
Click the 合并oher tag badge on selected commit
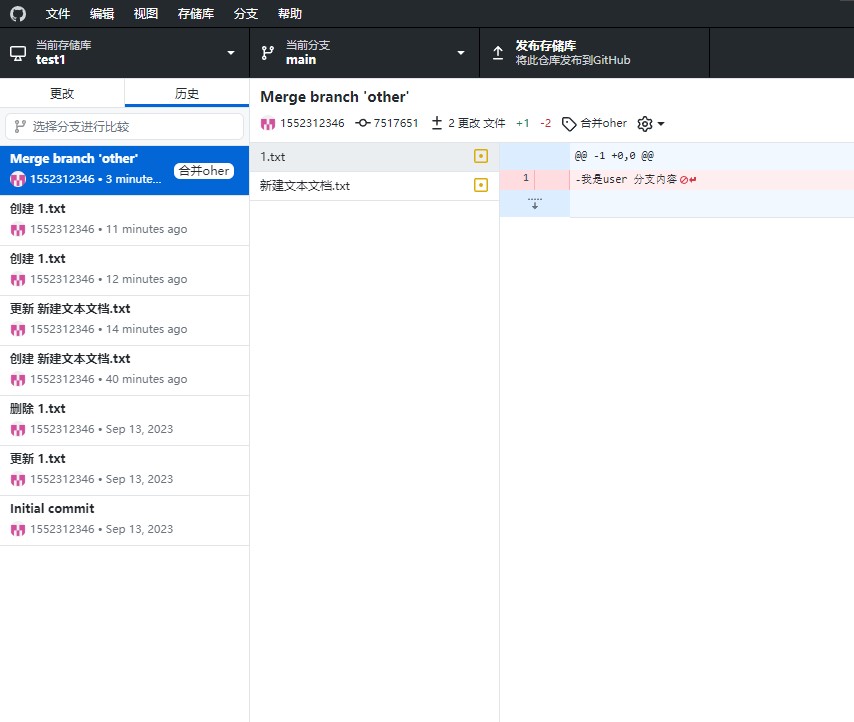(203, 171)
